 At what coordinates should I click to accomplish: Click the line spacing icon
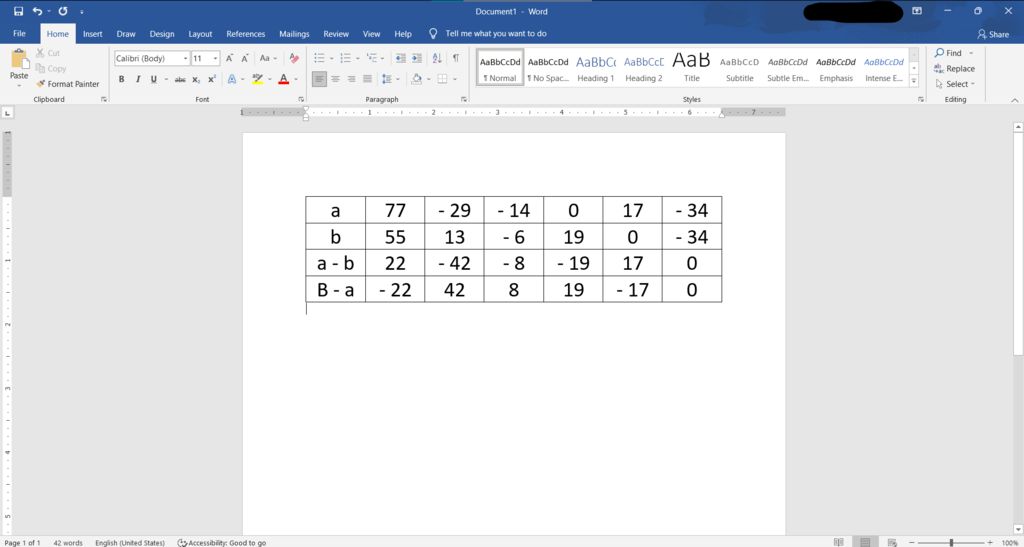click(x=386, y=79)
